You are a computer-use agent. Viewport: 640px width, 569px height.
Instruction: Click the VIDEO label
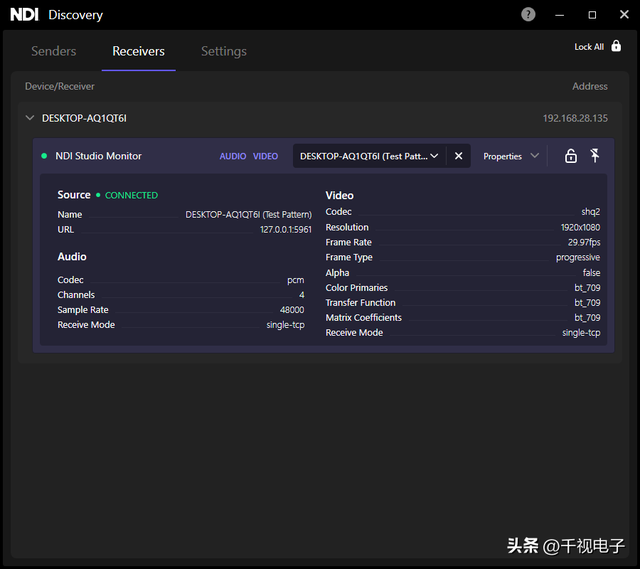click(265, 156)
